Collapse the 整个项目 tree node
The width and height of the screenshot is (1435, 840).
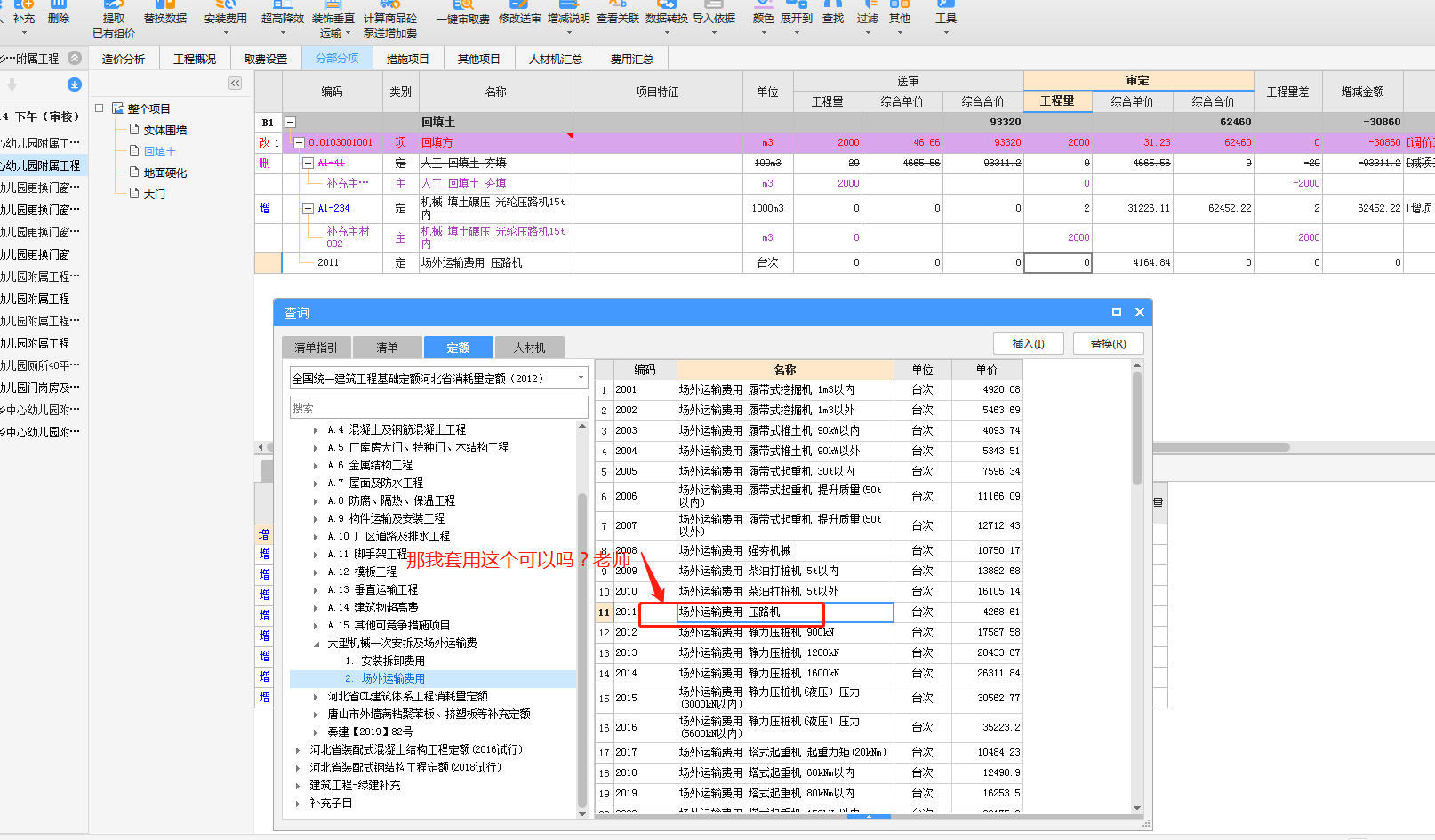100,108
